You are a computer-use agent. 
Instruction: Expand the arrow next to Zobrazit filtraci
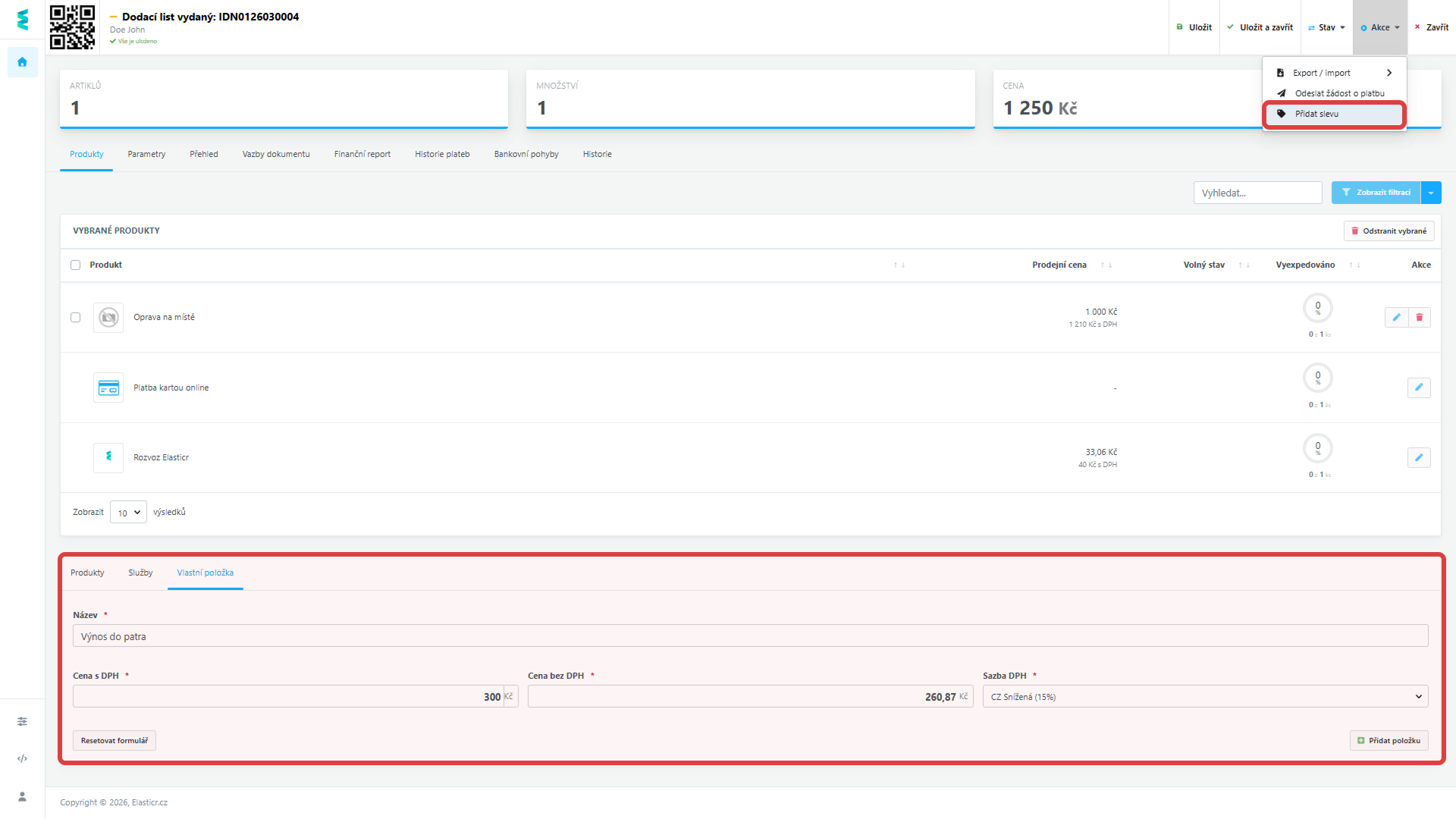pyautogui.click(x=1431, y=193)
